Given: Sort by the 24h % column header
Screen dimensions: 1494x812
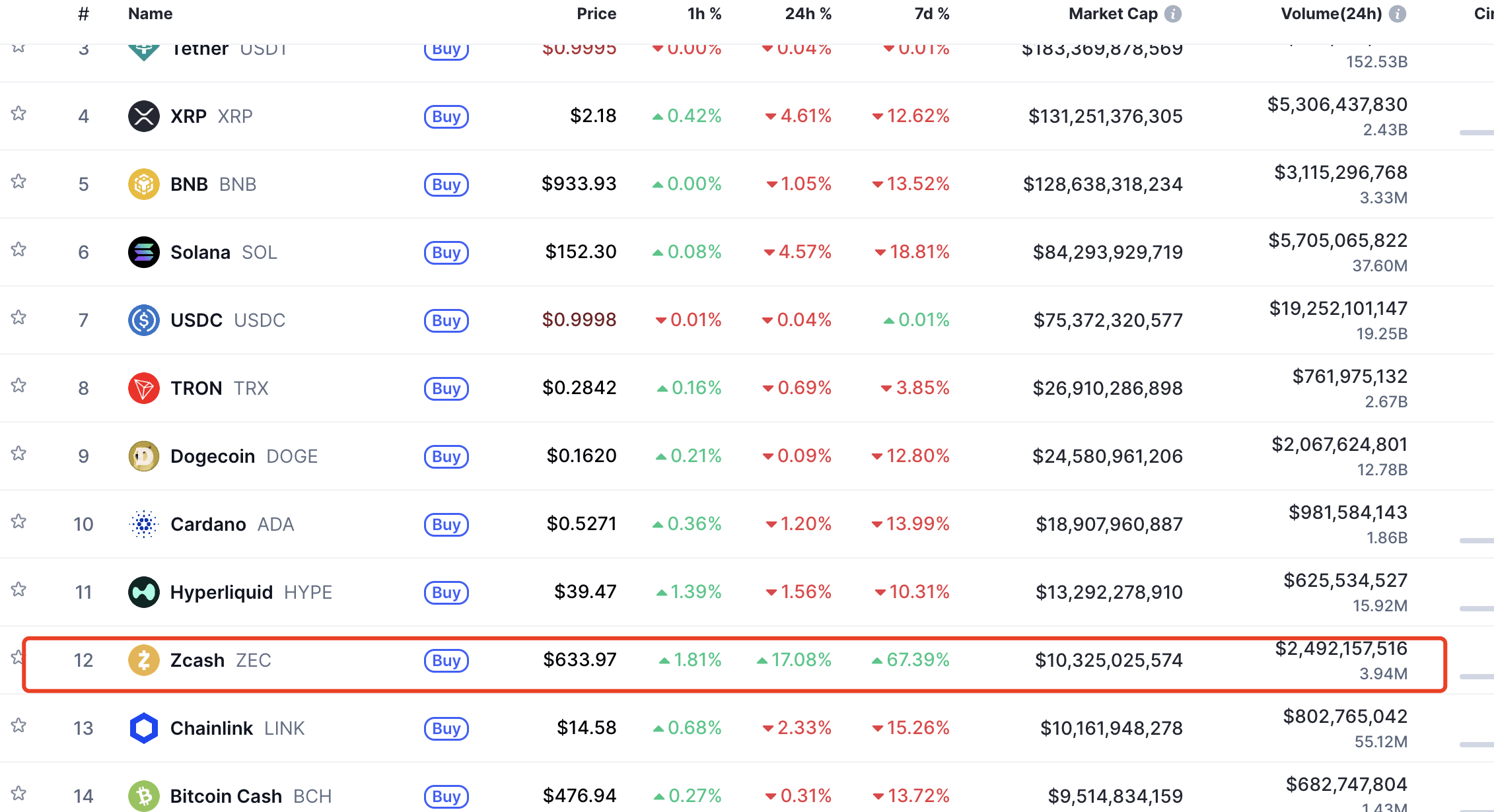Looking at the screenshot, I should pos(807,14).
